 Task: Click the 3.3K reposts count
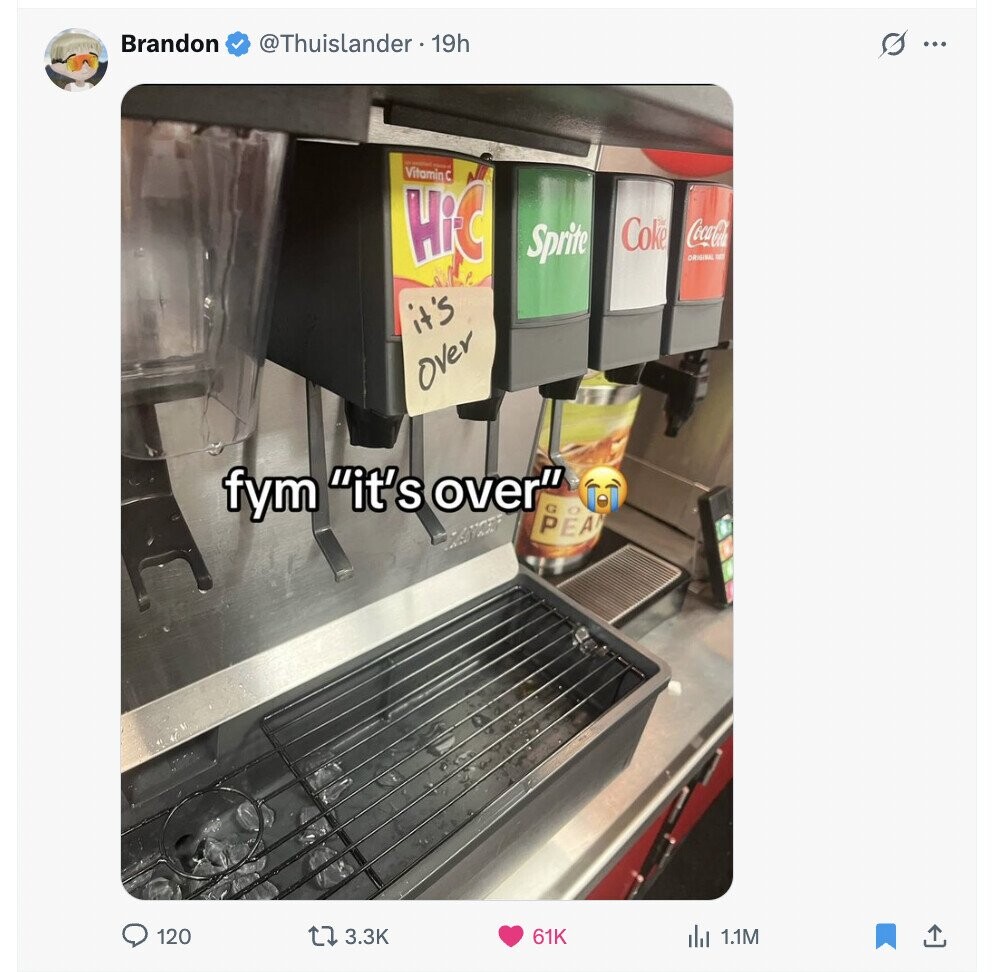(366, 936)
